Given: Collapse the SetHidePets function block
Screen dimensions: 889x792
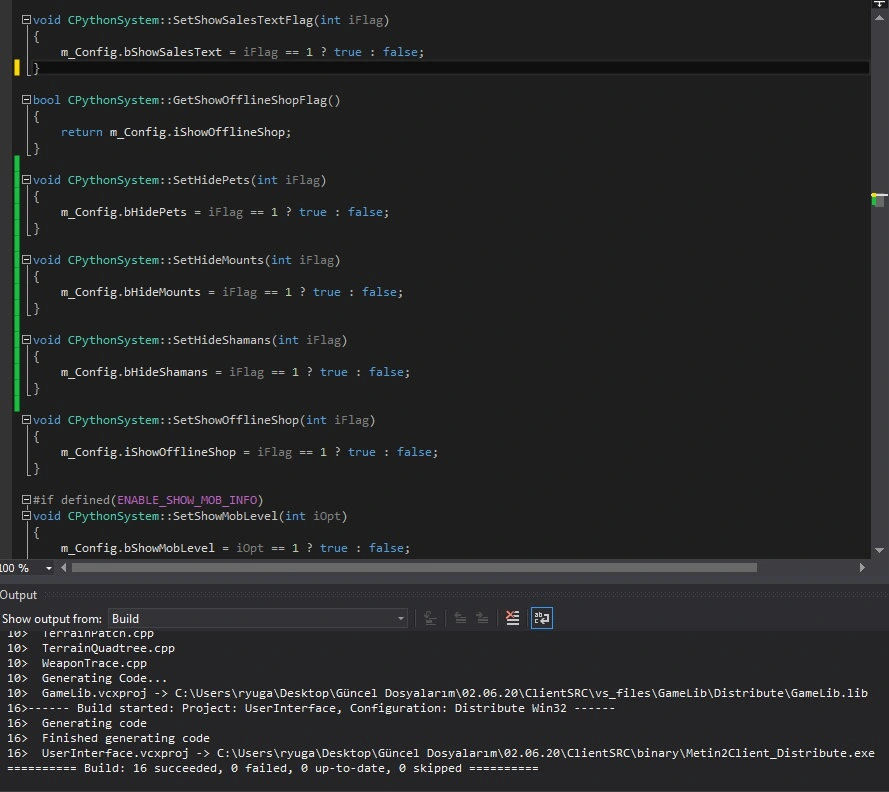Looking at the screenshot, I should coord(26,180).
